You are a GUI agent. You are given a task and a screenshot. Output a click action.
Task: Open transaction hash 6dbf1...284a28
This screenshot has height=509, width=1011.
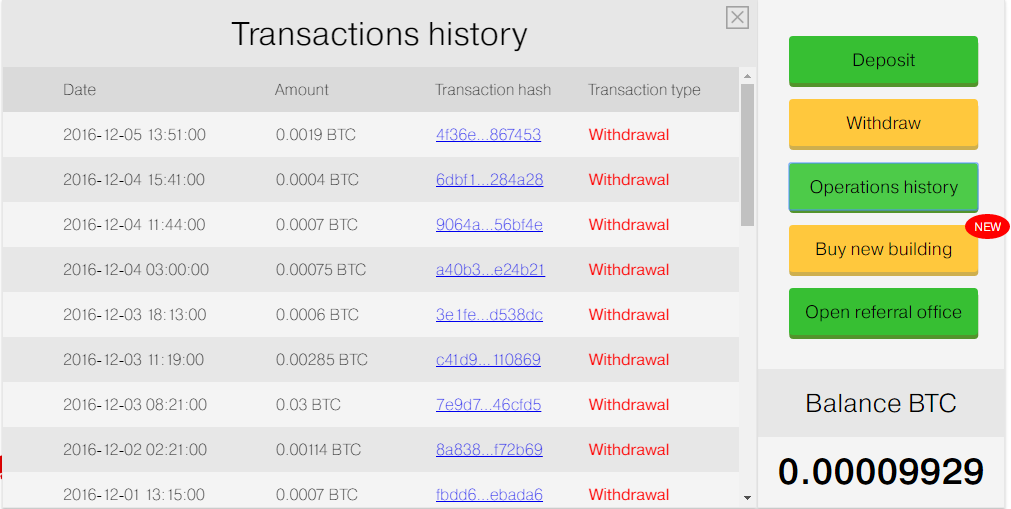tap(489, 180)
